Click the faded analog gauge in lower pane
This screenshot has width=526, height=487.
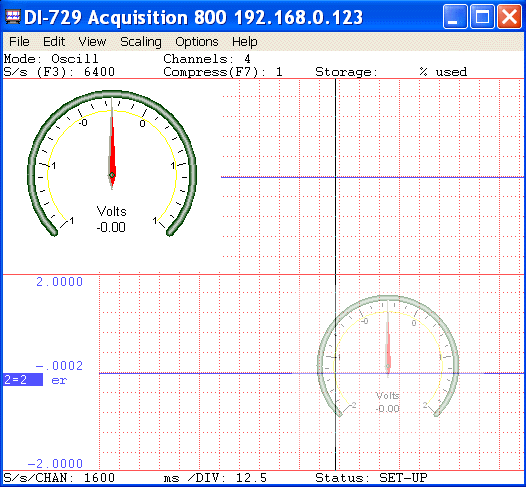click(x=388, y=356)
